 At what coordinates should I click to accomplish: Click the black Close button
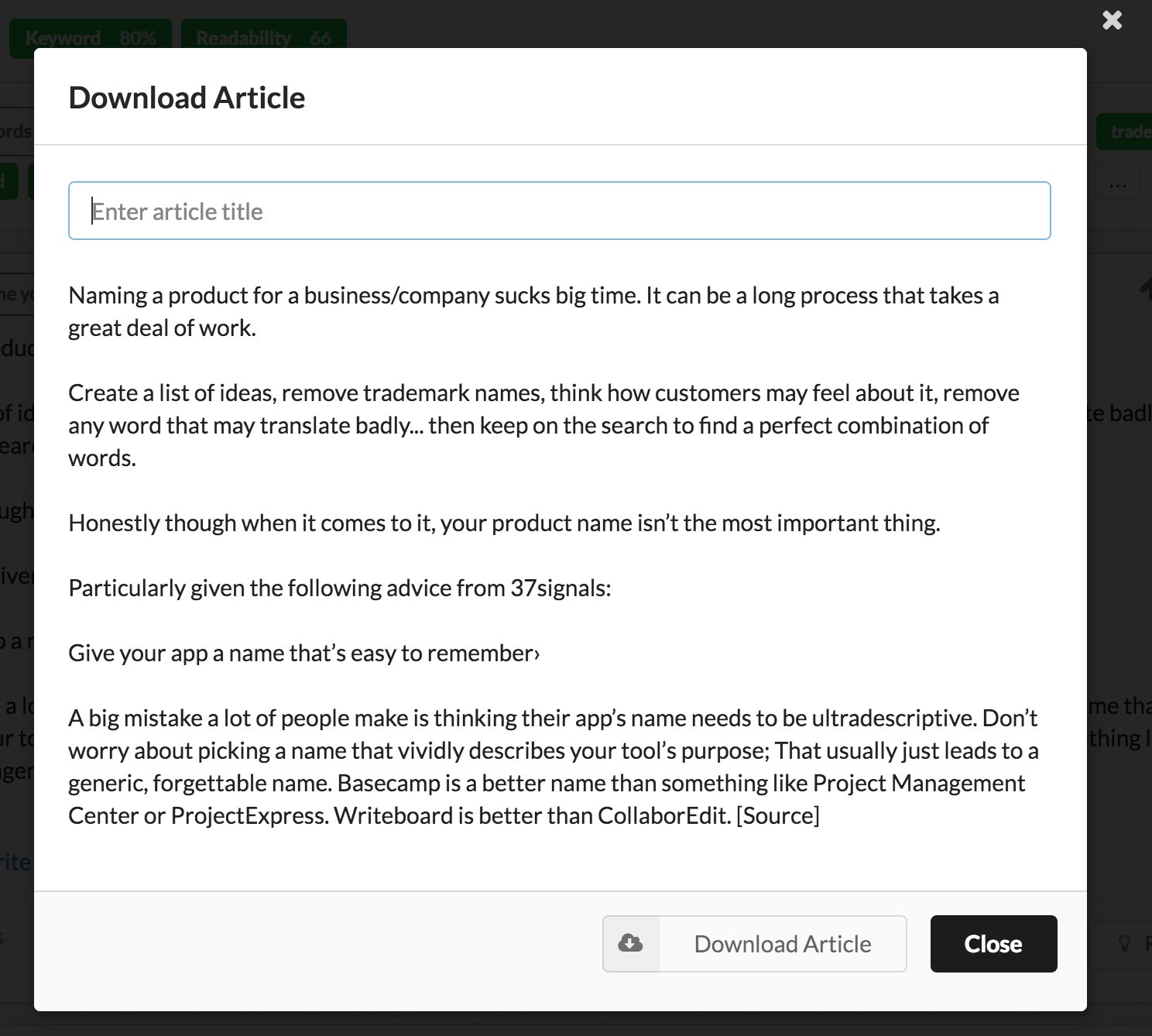[x=993, y=943]
